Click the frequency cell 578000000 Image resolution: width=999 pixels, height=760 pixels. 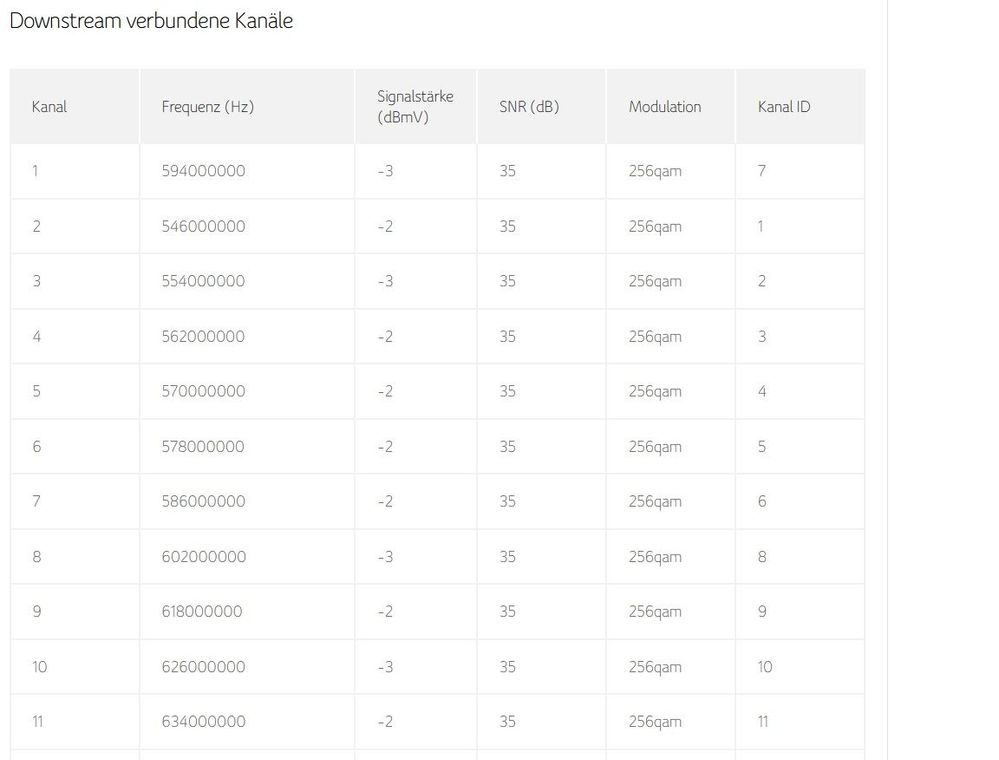[x=203, y=447]
